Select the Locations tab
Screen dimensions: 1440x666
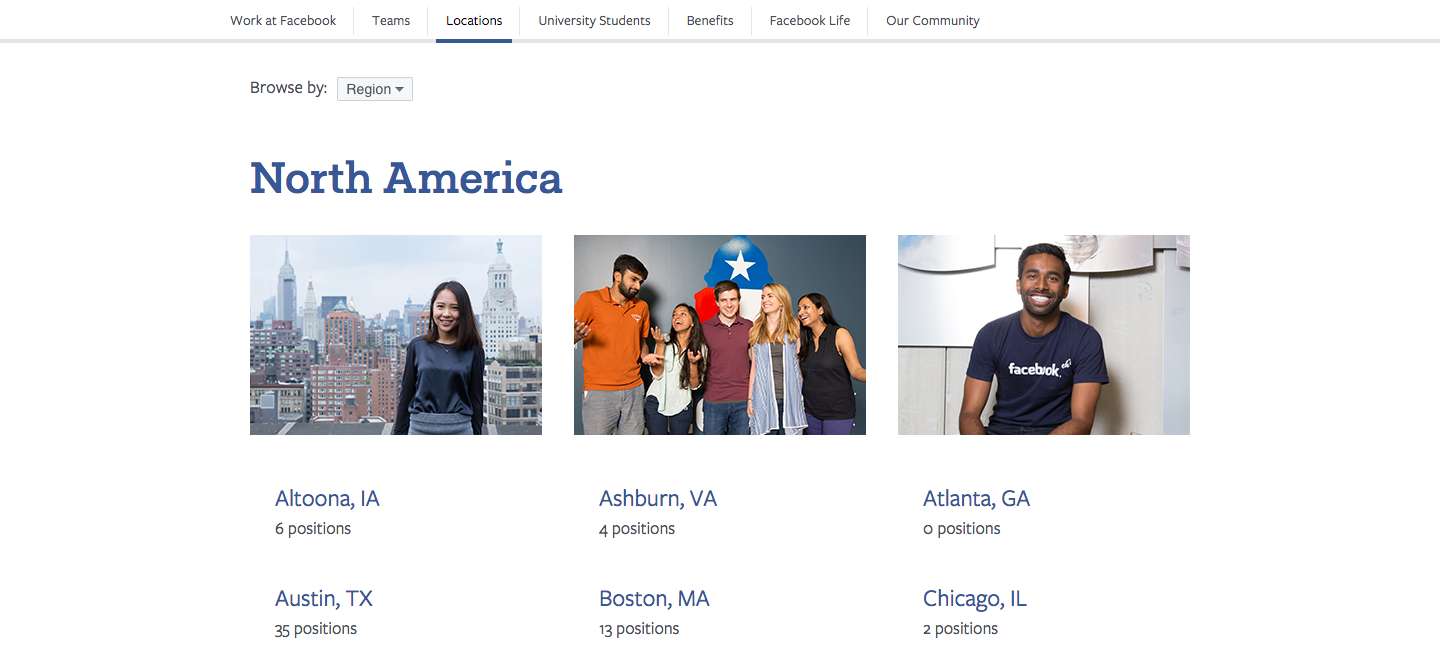click(x=474, y=20)
